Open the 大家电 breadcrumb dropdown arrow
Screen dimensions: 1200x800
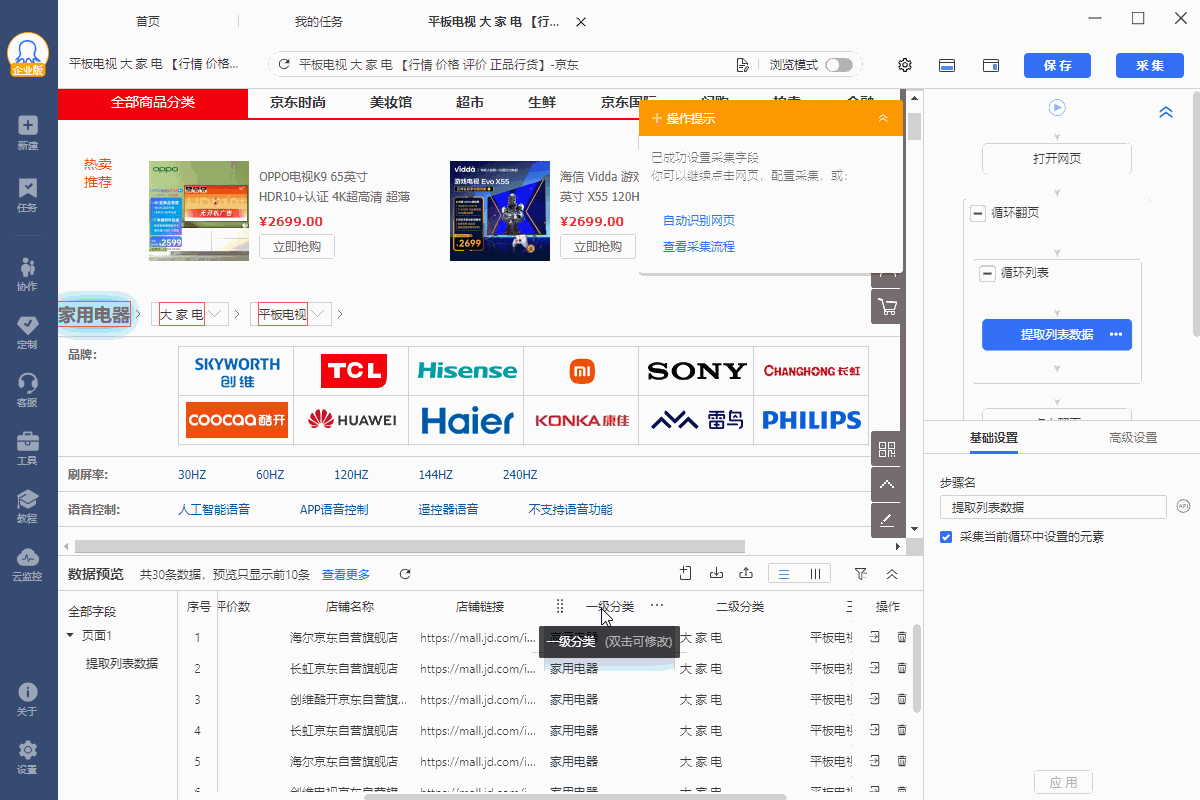click(217, 314)
